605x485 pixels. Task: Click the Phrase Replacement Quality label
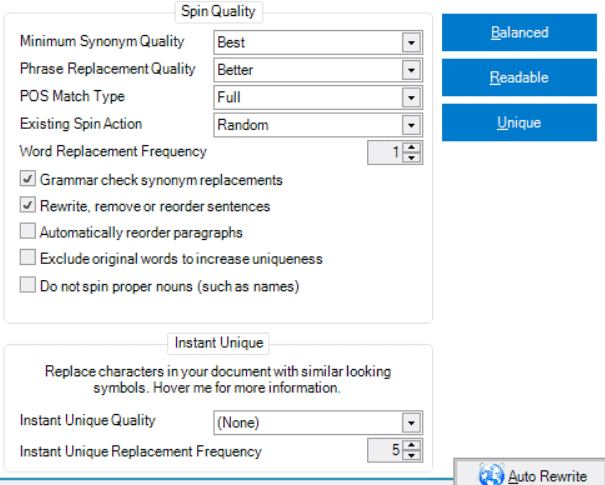point(108,69)
